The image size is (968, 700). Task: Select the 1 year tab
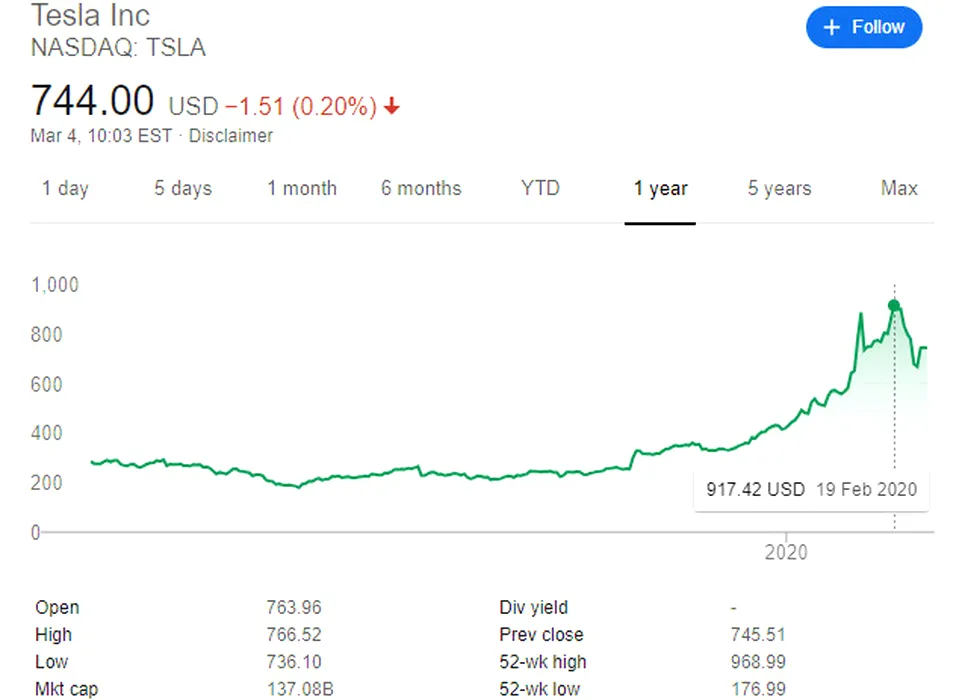click(660, 188)
